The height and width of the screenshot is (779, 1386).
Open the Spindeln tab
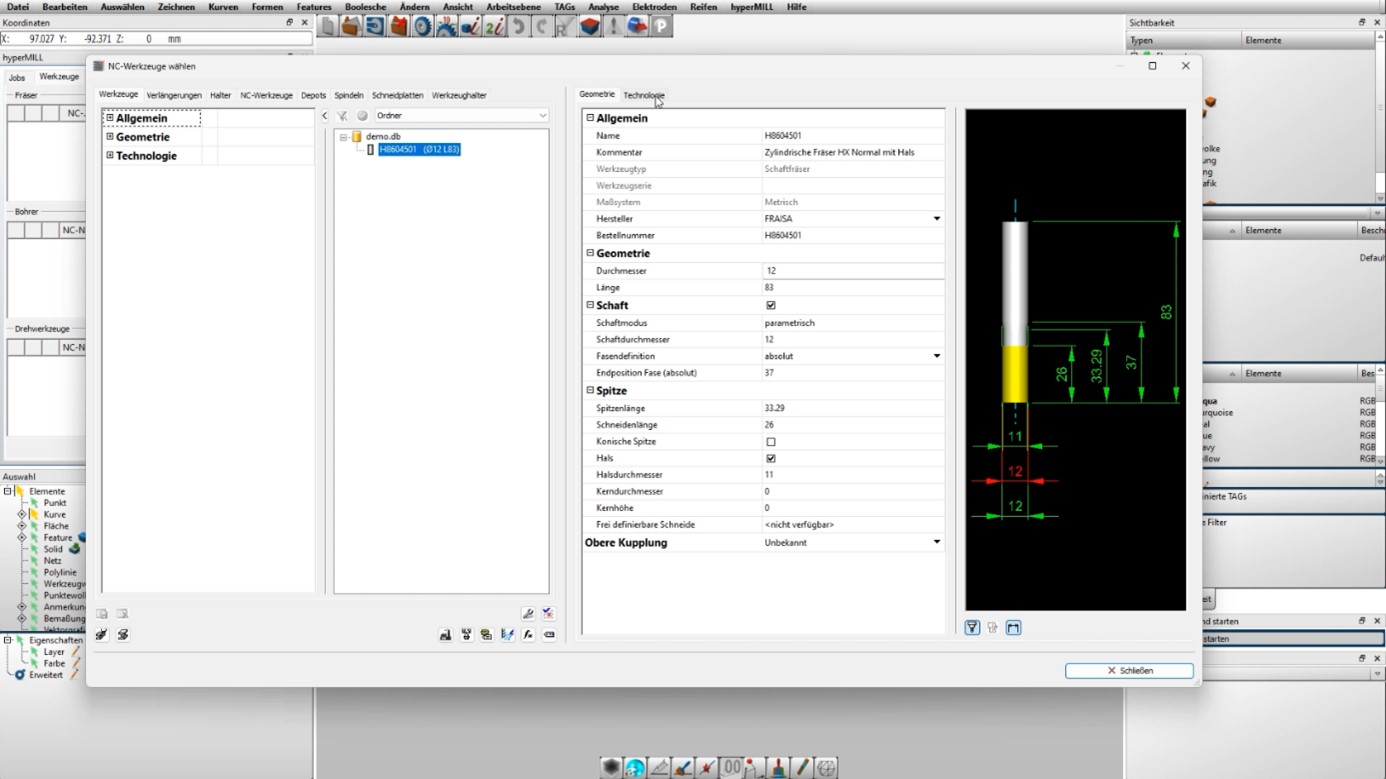pyautogui.click(x=349, y=96)
